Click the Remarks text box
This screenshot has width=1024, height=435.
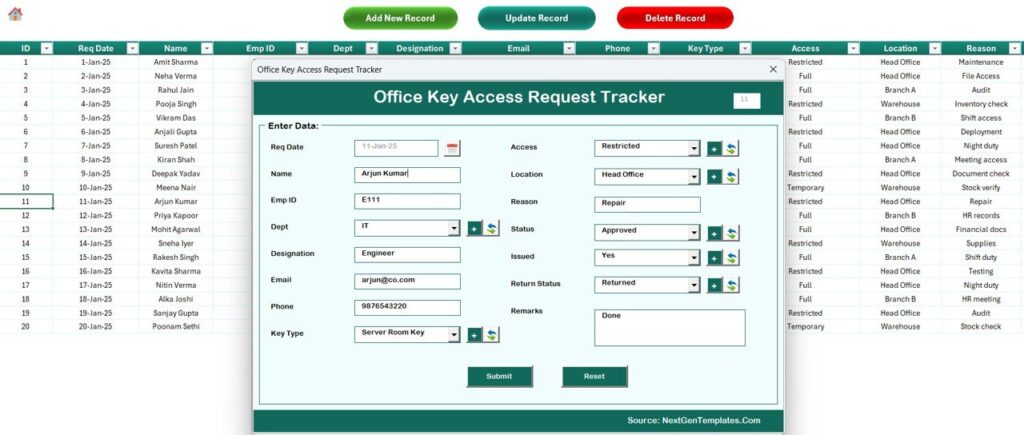pos(669,328)
